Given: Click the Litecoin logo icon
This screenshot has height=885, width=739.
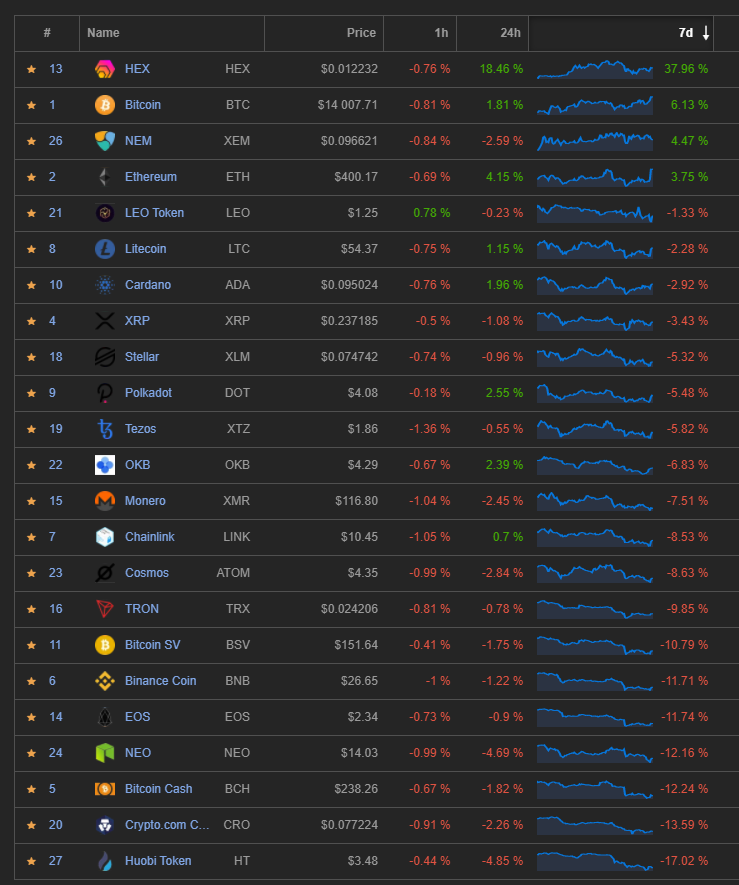Looking at the screenshot, I should pyautogui.click(x=105, y=249).
